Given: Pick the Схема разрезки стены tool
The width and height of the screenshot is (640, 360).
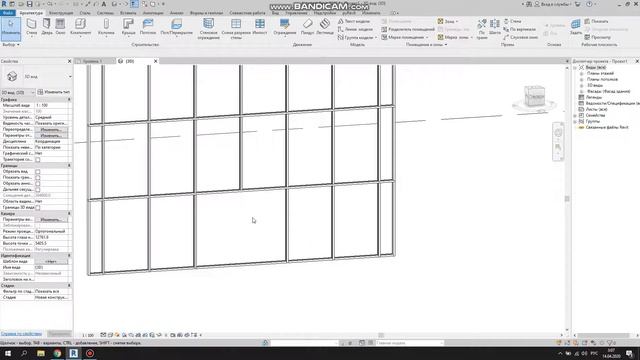Looking at the screenshot, I should 236,29.
